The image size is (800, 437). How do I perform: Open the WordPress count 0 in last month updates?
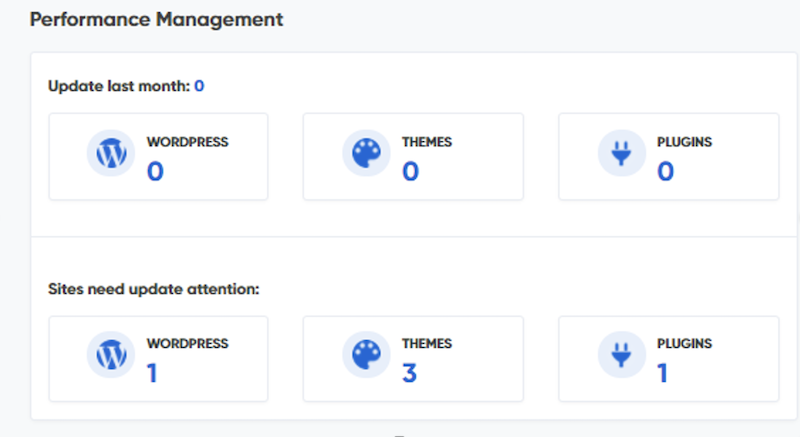click(x=155, y=171)
